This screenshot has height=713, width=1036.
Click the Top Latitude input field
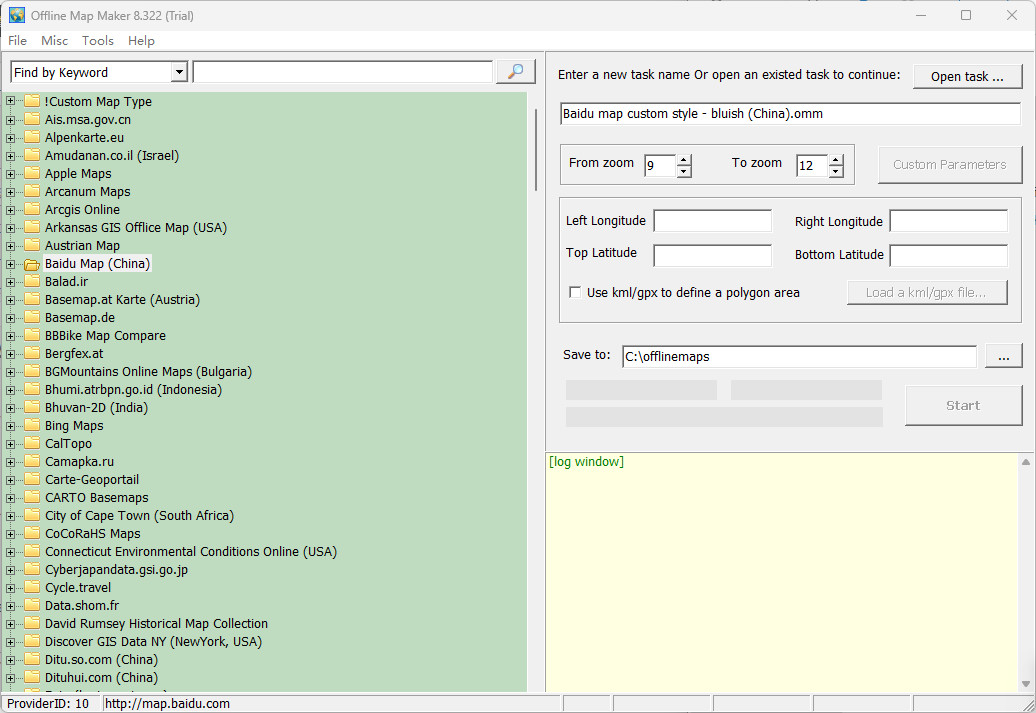[712, 255]
